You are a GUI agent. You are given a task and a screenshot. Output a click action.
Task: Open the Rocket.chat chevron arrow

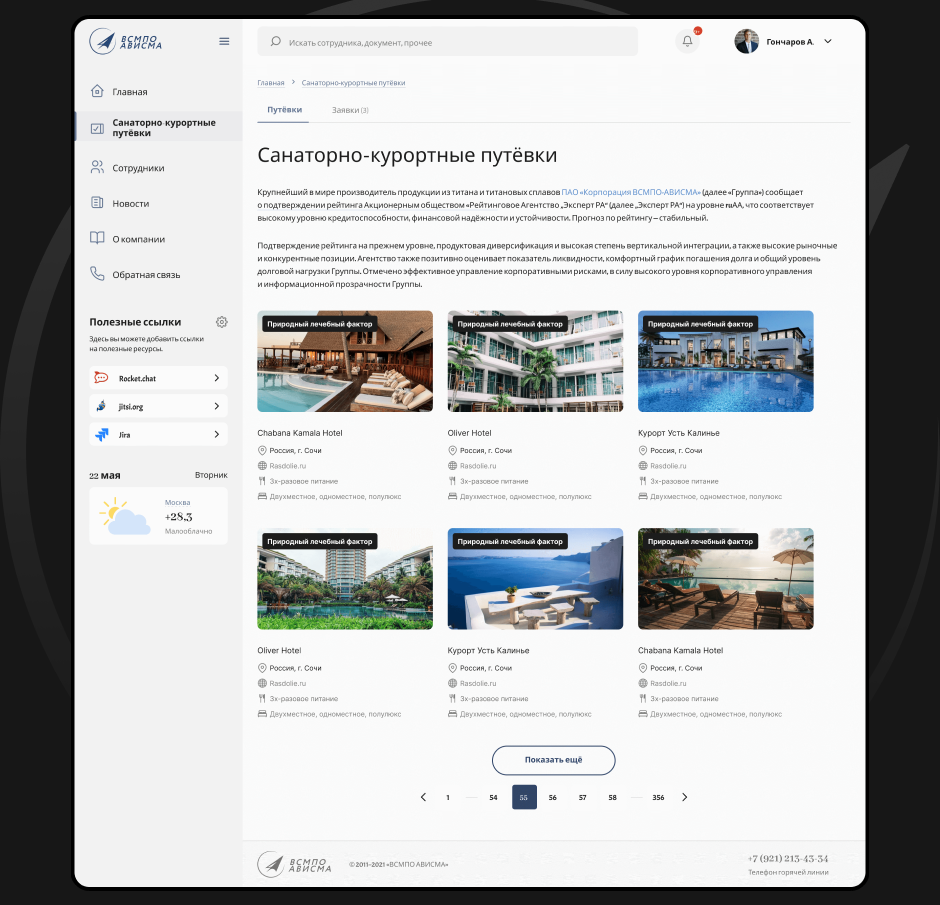click(x=216, y=378)
